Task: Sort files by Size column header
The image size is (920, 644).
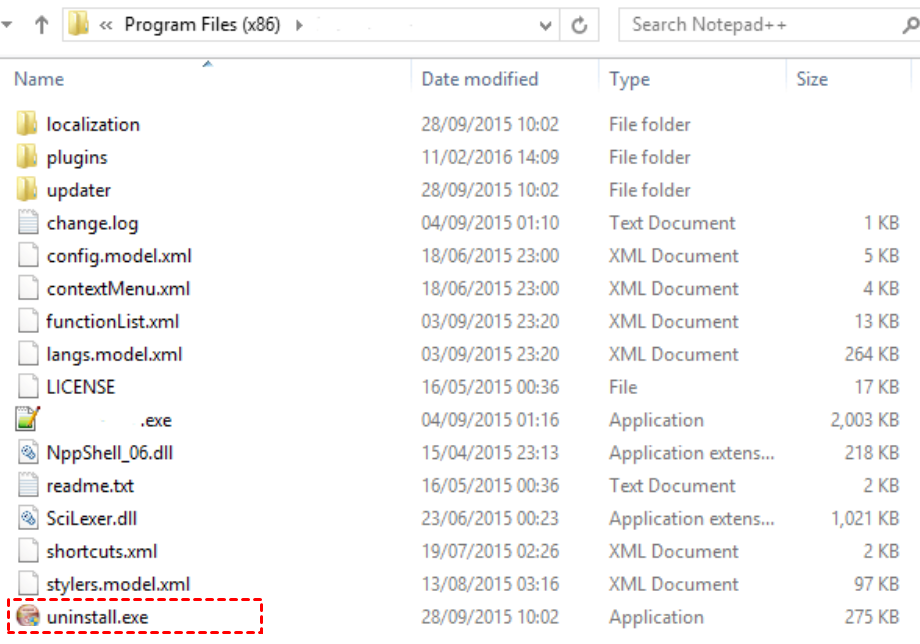Action: [811, 79]
